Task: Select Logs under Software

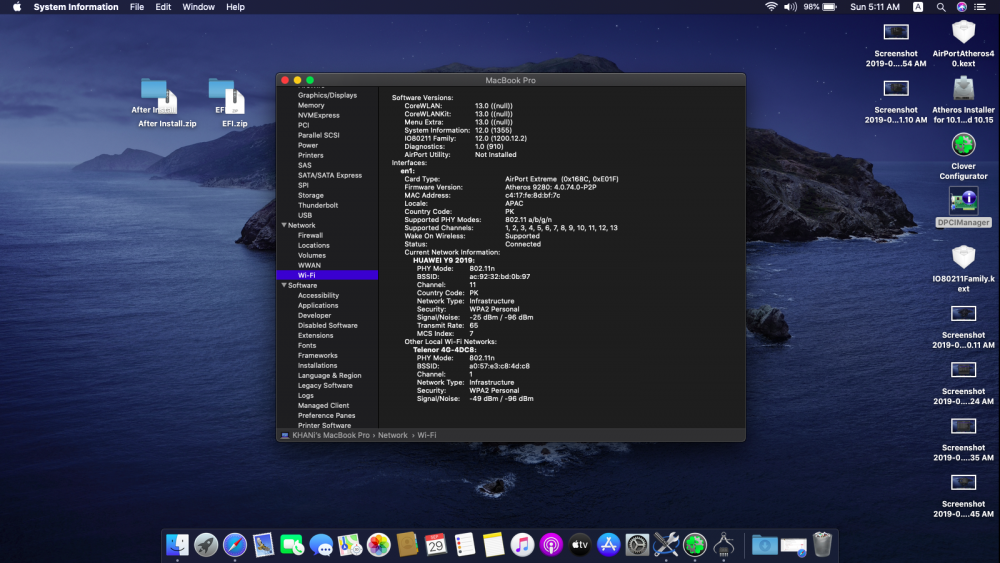Action: (305, 395)
